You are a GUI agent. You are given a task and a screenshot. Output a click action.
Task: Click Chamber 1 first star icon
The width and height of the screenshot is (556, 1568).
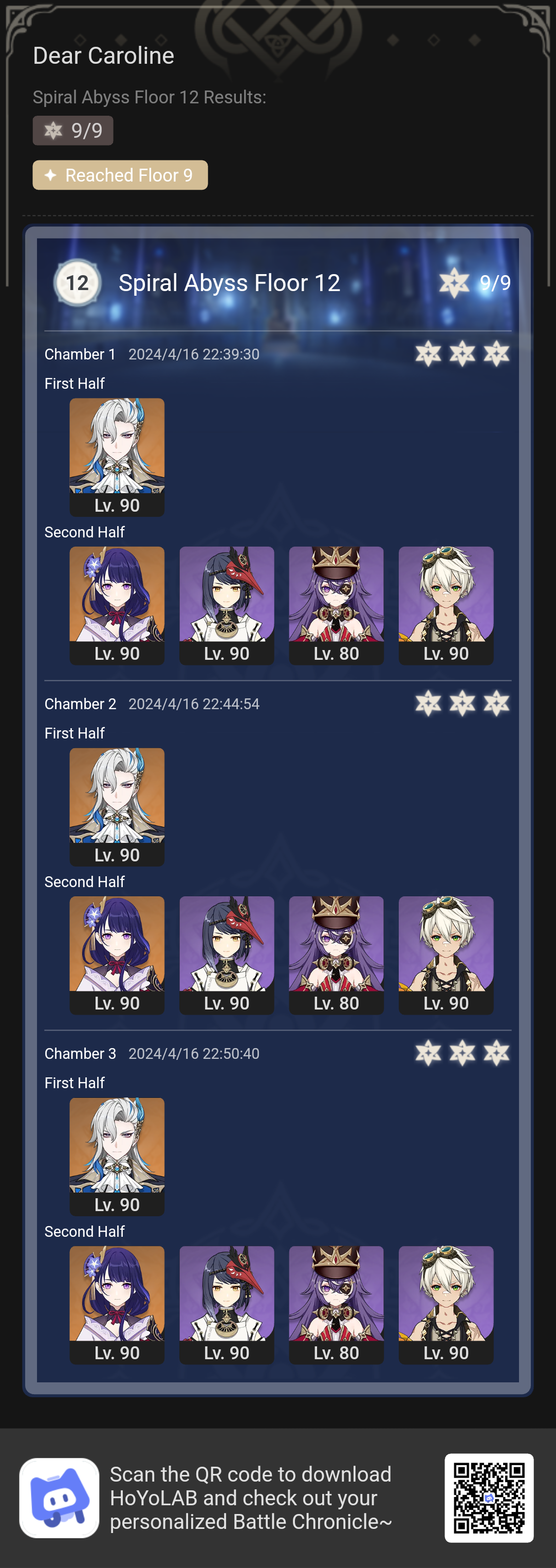point(428,354)
